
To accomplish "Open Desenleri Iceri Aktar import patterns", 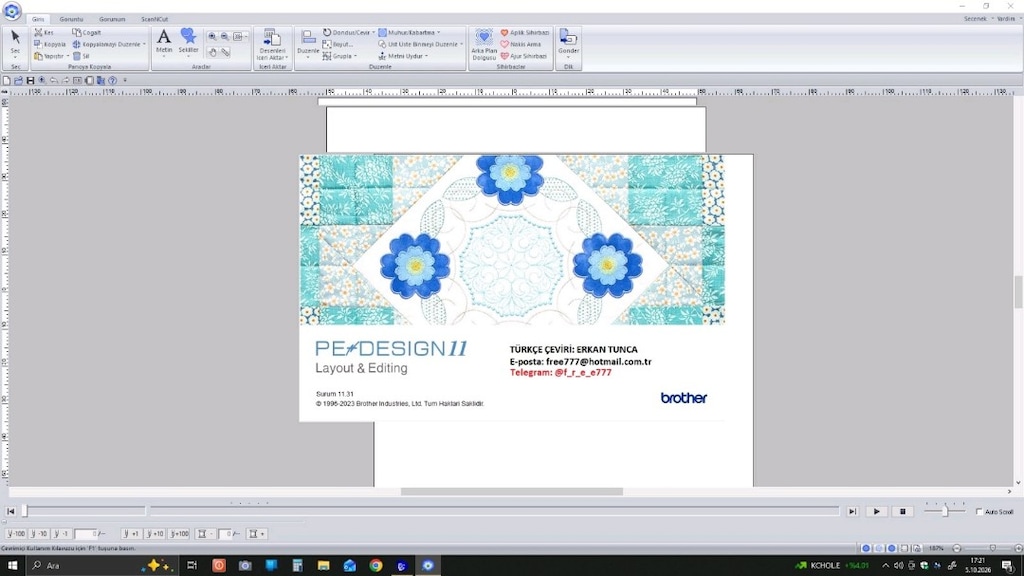I will [x=272, y=44].
